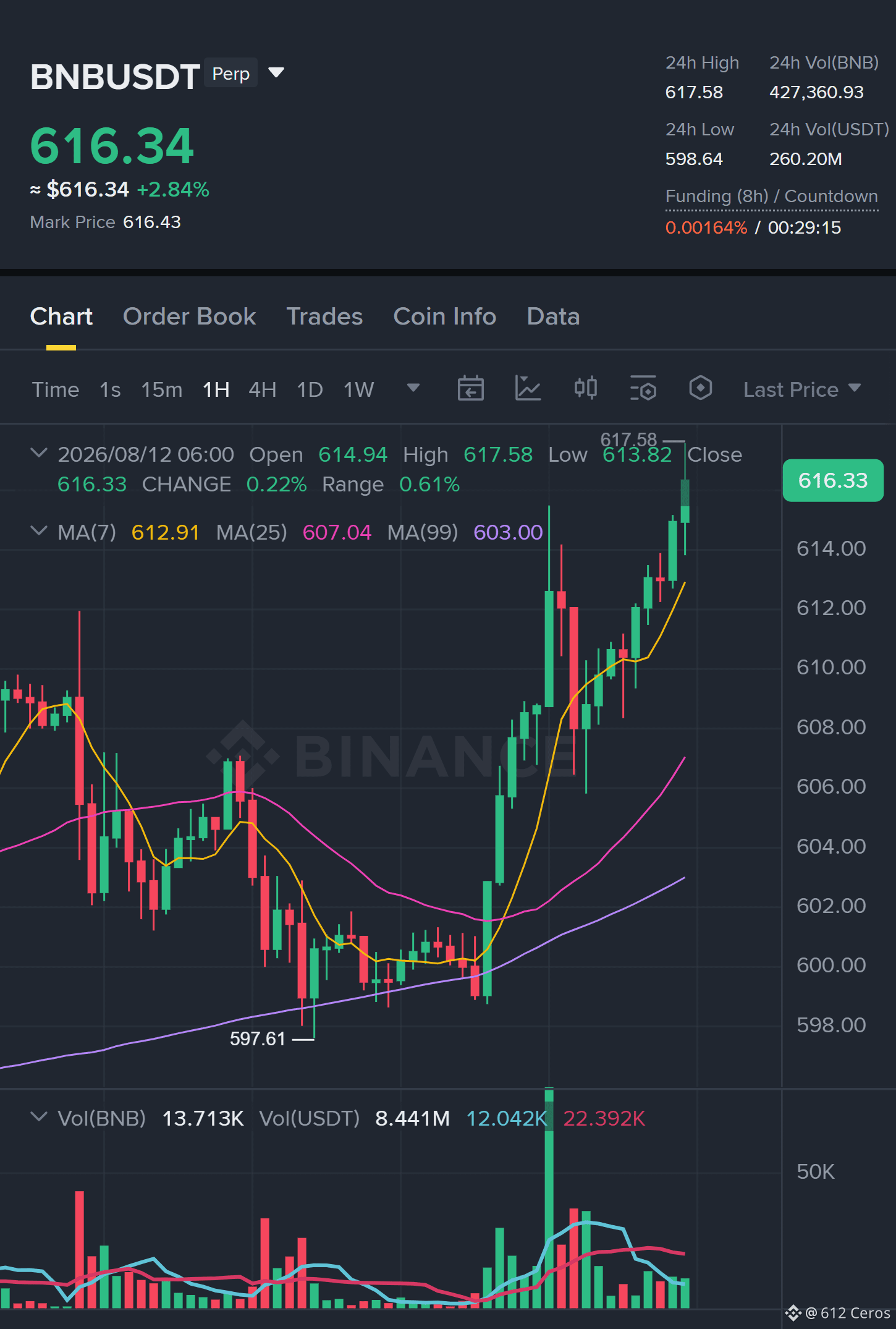Collapse the MA indicator values row
The width and height of the screenshot is (896, 1329).
[x=39, y=531]
